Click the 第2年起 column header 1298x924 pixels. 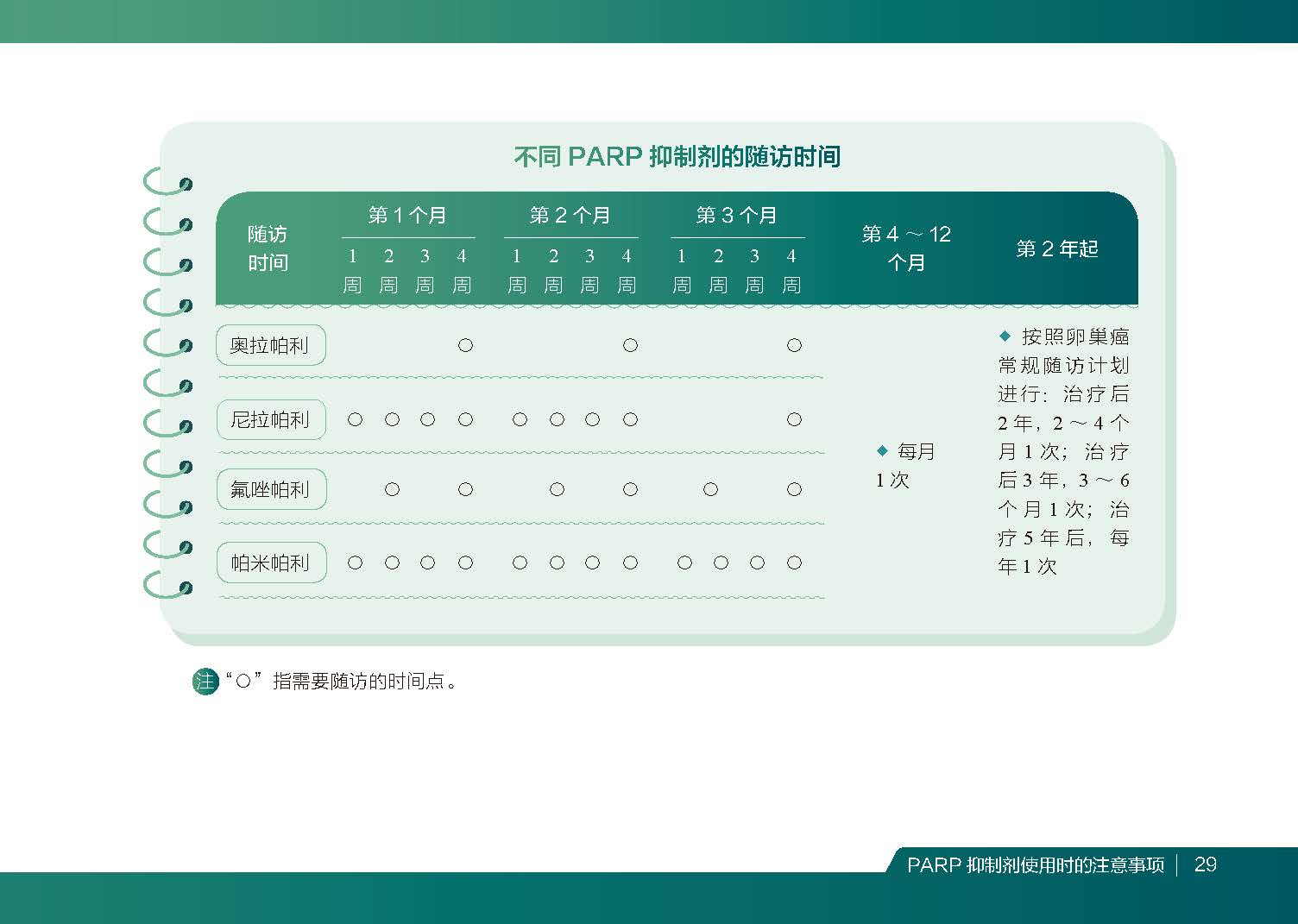[x=1057, y=249]
